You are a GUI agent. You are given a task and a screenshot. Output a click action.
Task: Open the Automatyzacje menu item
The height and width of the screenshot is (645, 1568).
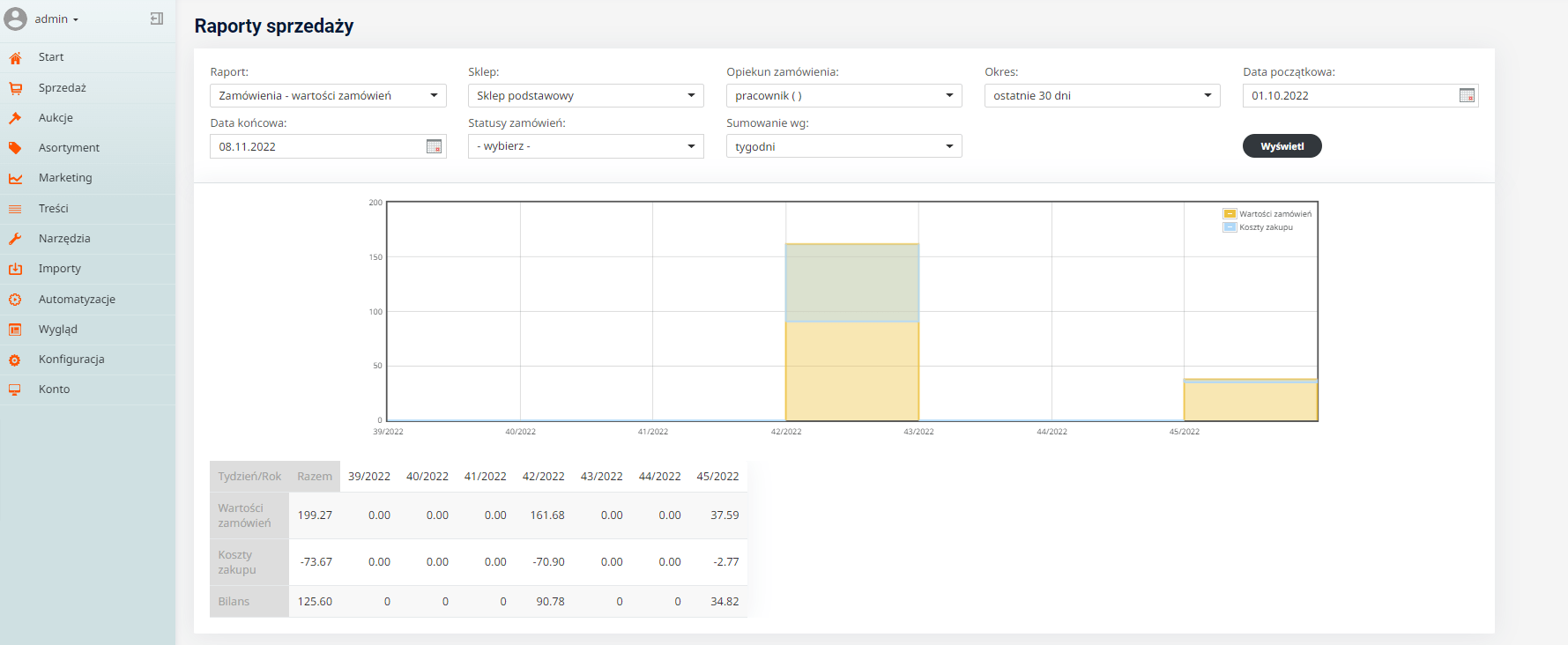(77, 300)
